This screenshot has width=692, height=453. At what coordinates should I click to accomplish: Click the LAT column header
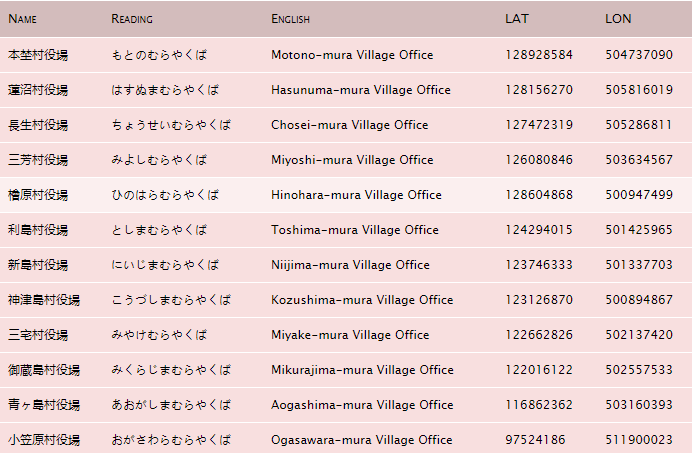[x=517, y=19]
